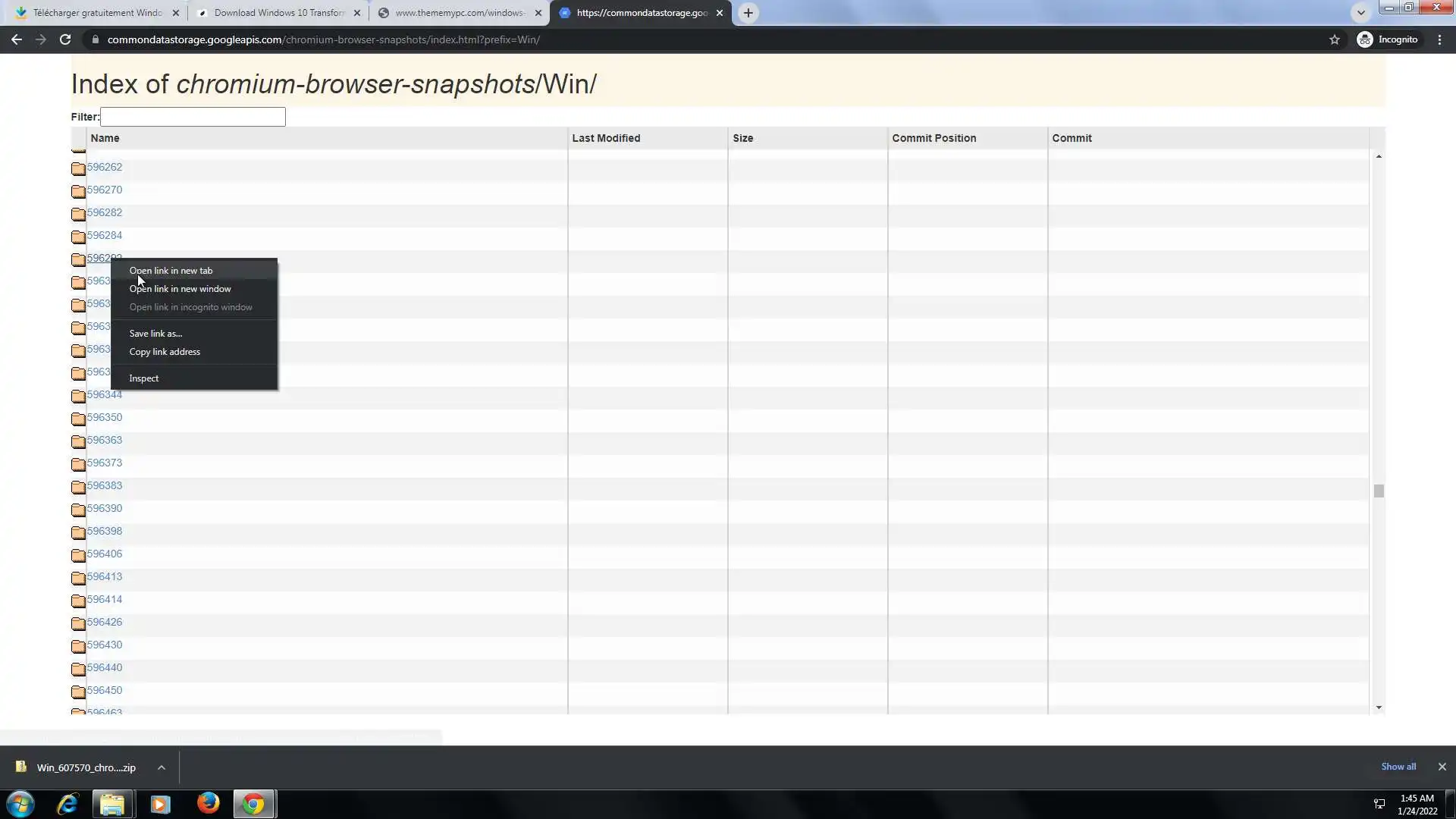1456x819 pixels.
Task: Click the Incognito profile icon
Action: [1365, 39]
